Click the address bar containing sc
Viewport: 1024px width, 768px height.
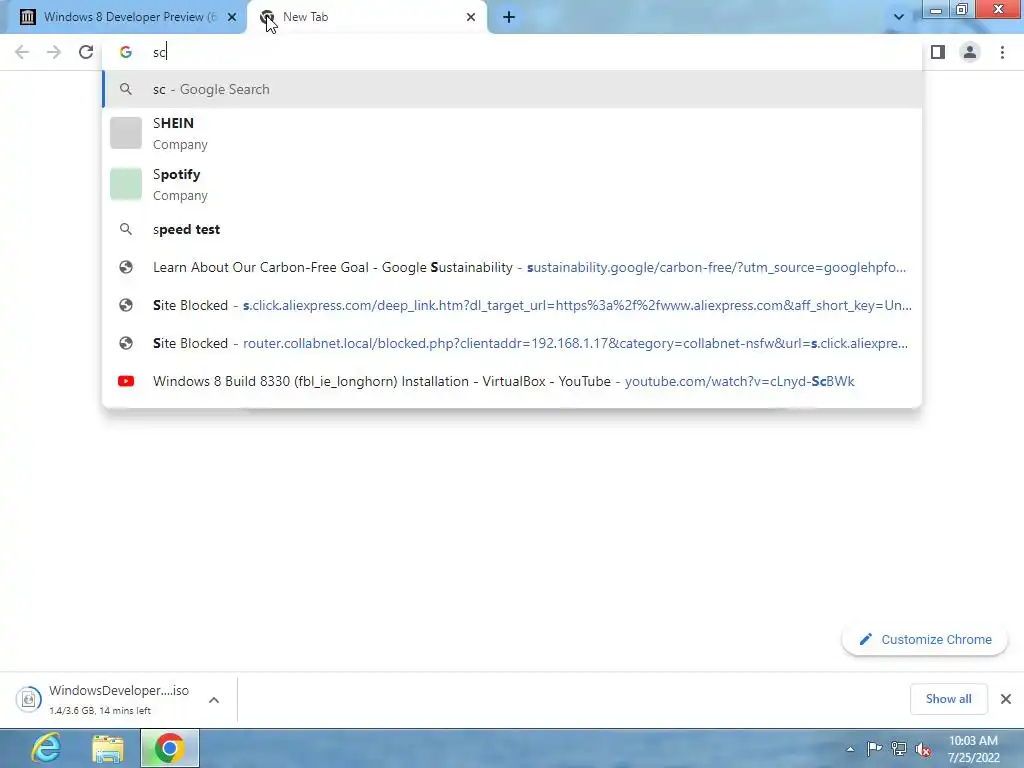coord(513,52)
